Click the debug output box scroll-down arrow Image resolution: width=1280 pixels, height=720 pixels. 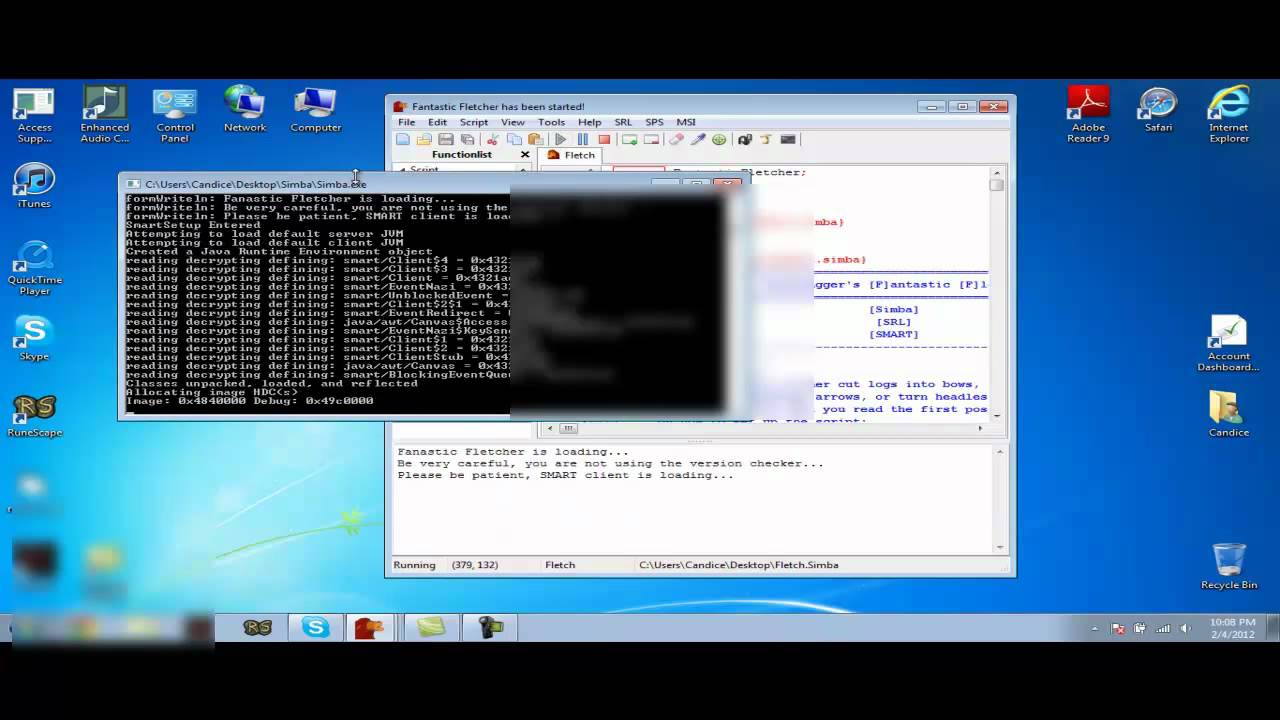click(x=999, y=547)
